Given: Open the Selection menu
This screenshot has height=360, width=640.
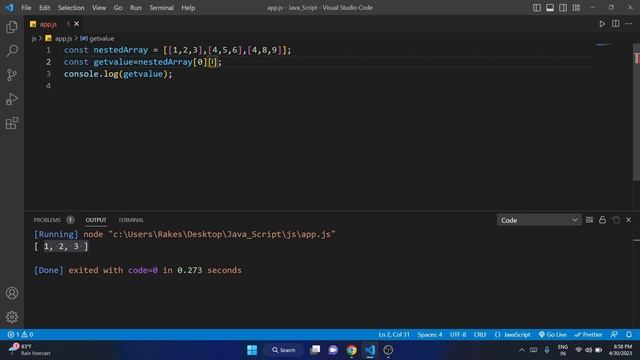Looking at the screenshot, I should (71, 8).
